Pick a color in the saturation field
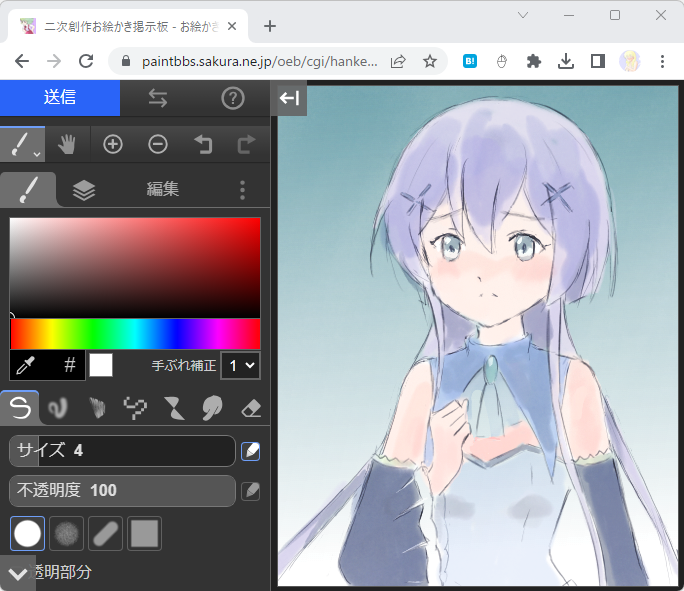 coord(135,268)
